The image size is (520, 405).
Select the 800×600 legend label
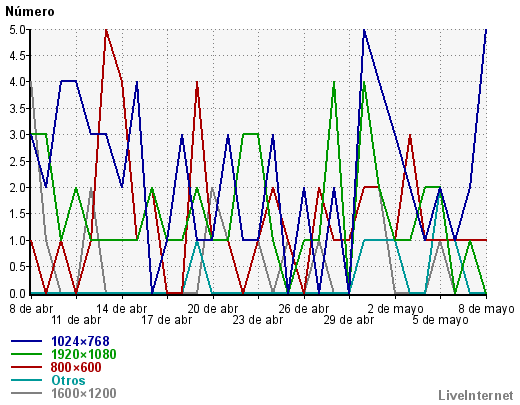point(76,367)
